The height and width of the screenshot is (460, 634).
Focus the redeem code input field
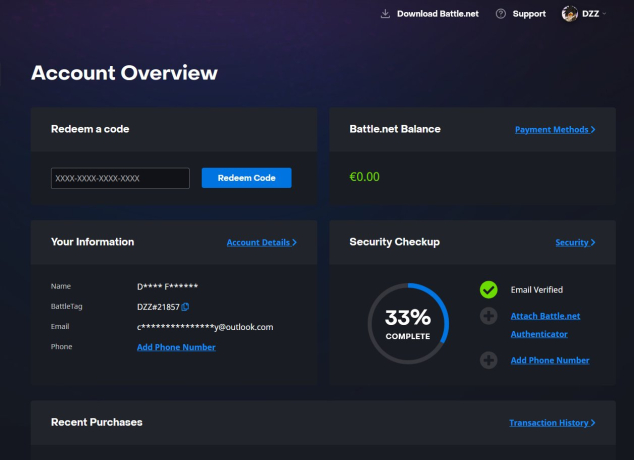121,178
